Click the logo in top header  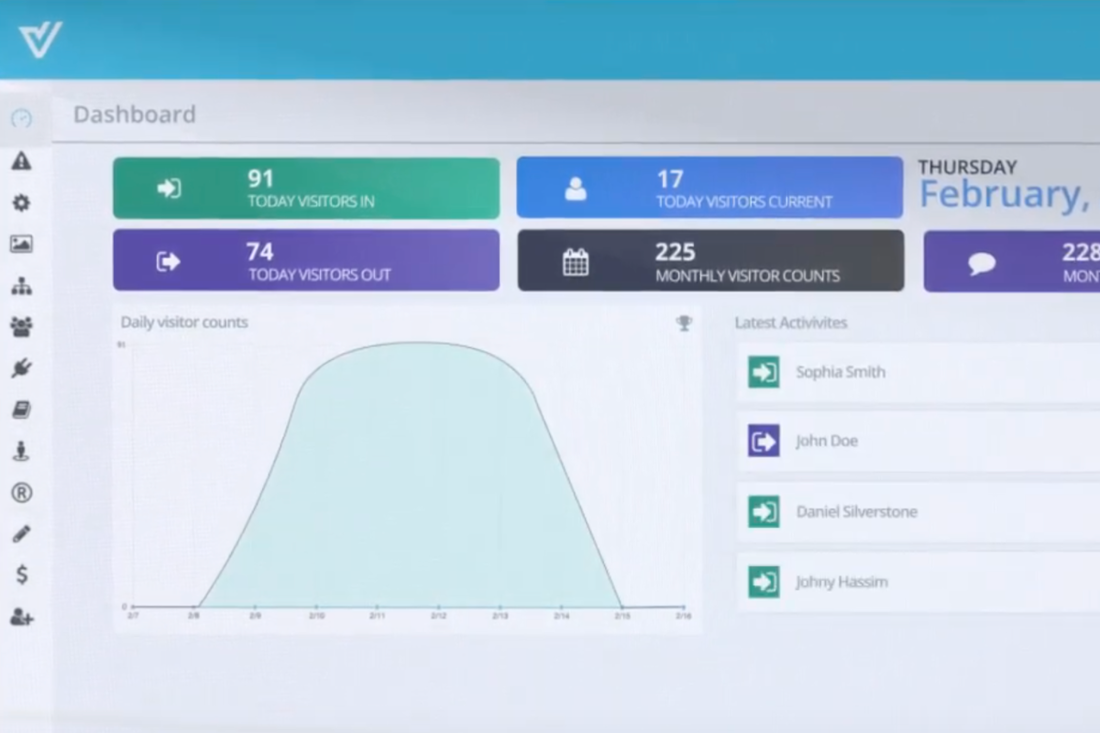[40, 39]
